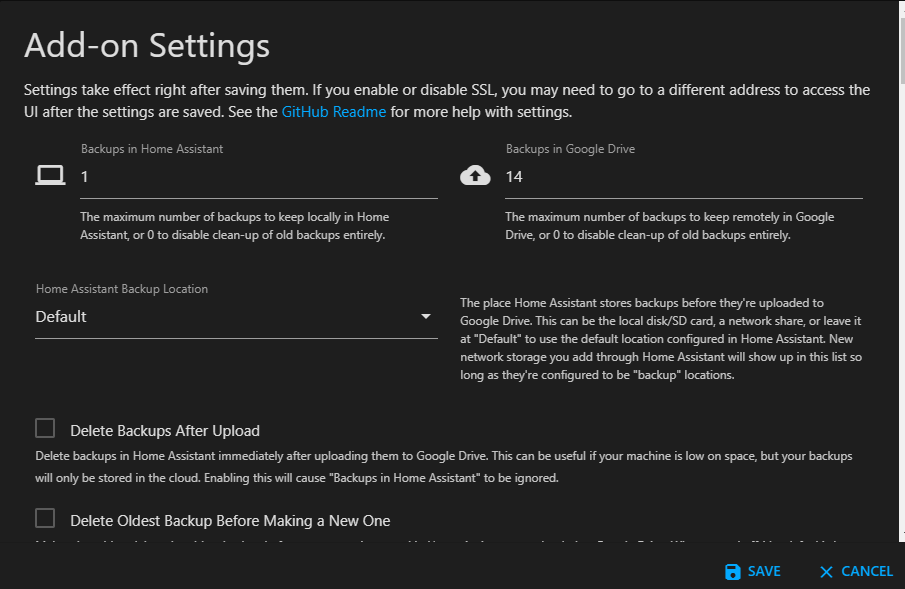The height and width of the screenshot is (589, 905).
Task: Click the help text about backups kept locally
Action: [234, 226]
